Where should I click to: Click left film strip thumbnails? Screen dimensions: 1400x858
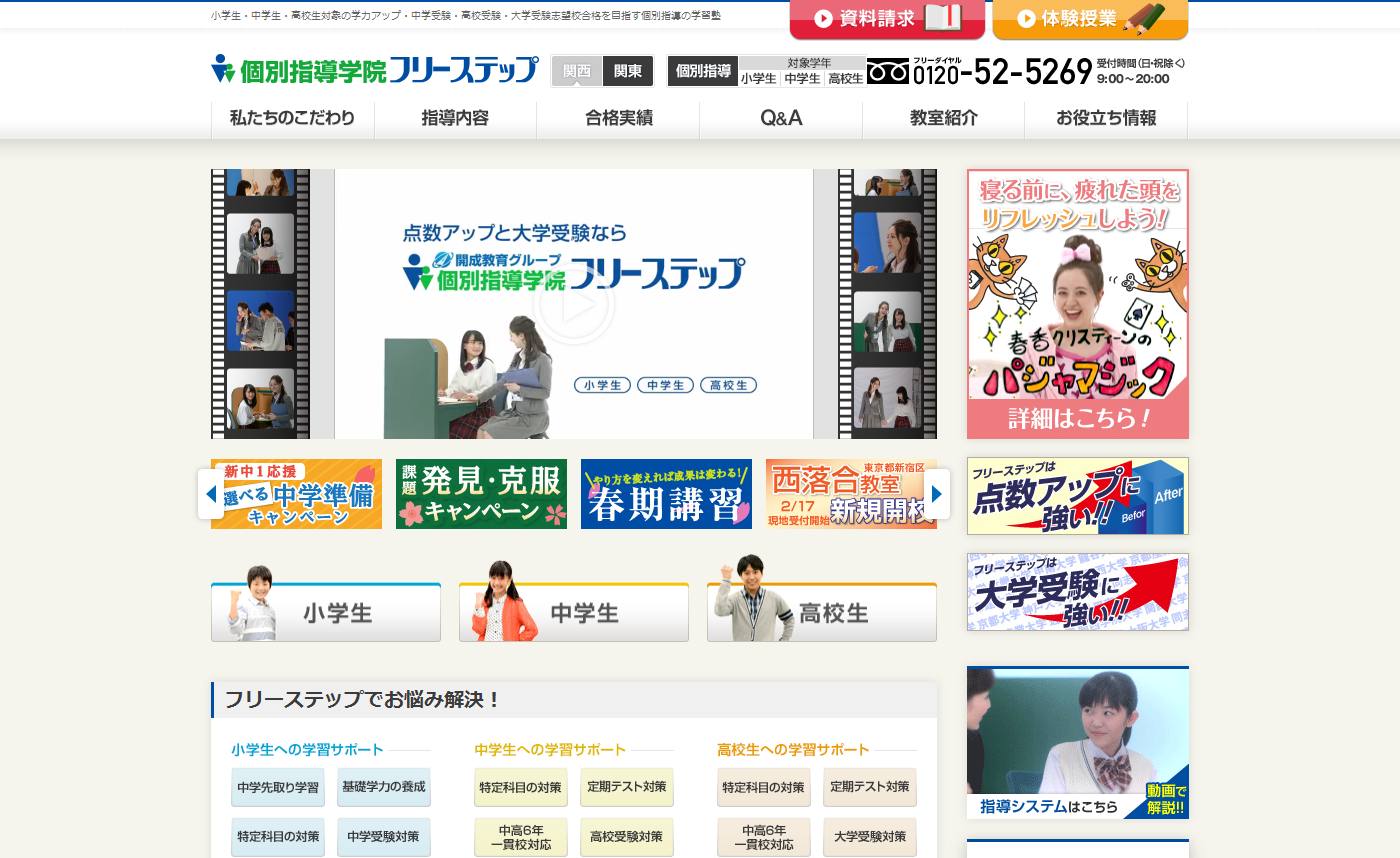coord(260,304)
